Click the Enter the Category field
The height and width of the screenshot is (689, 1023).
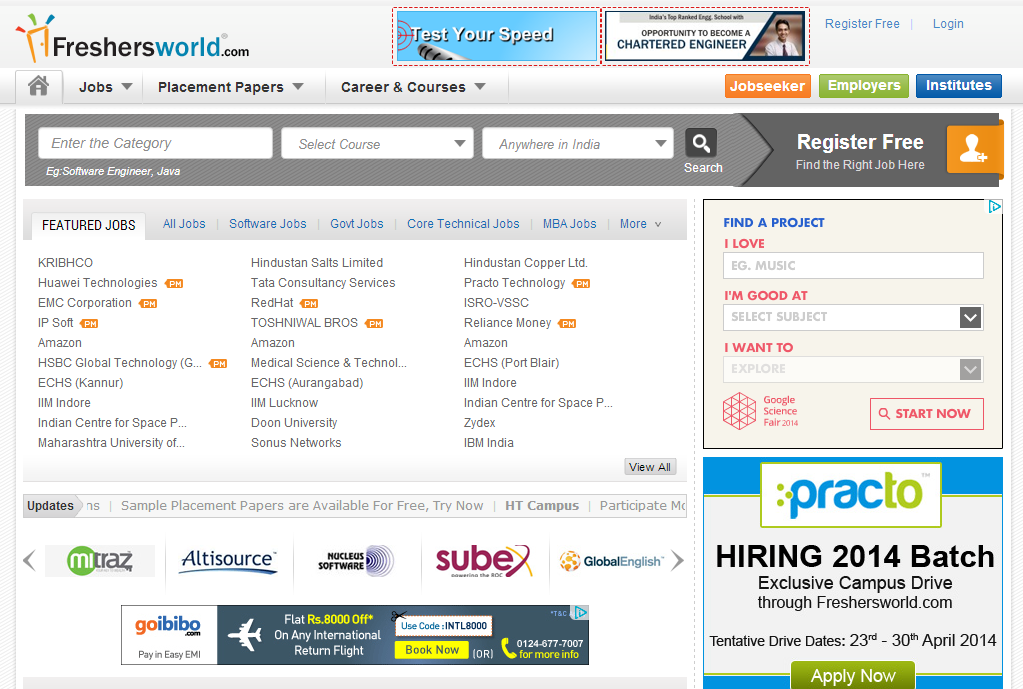pos(155,143)
